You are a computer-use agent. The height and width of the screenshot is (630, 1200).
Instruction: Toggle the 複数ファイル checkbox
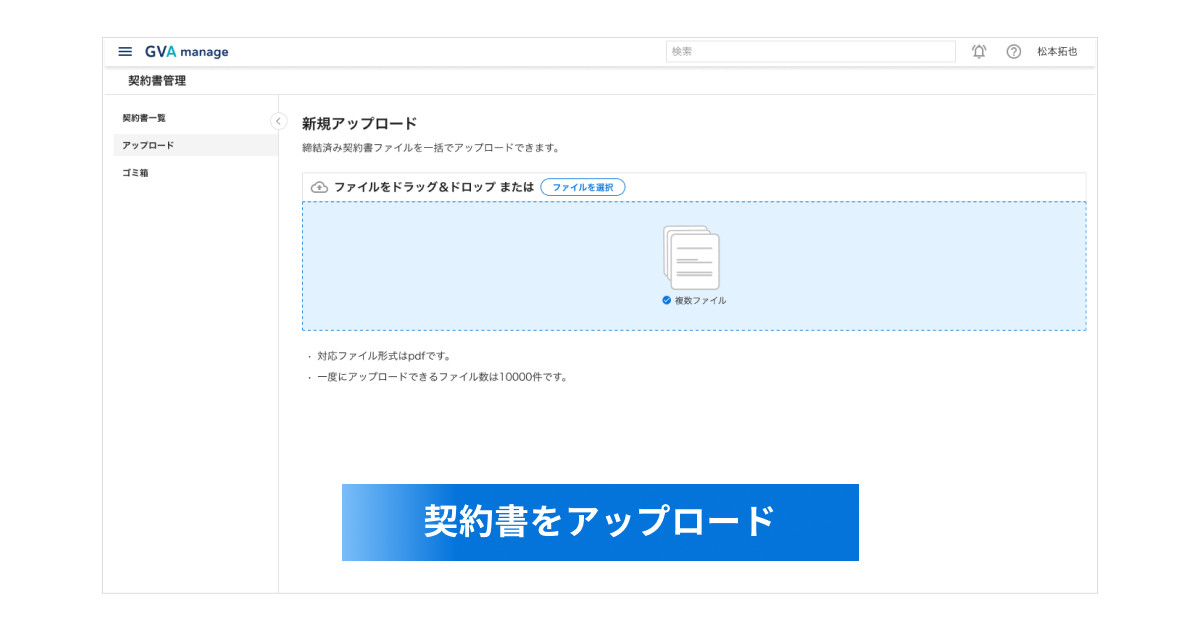coord(667,300)
